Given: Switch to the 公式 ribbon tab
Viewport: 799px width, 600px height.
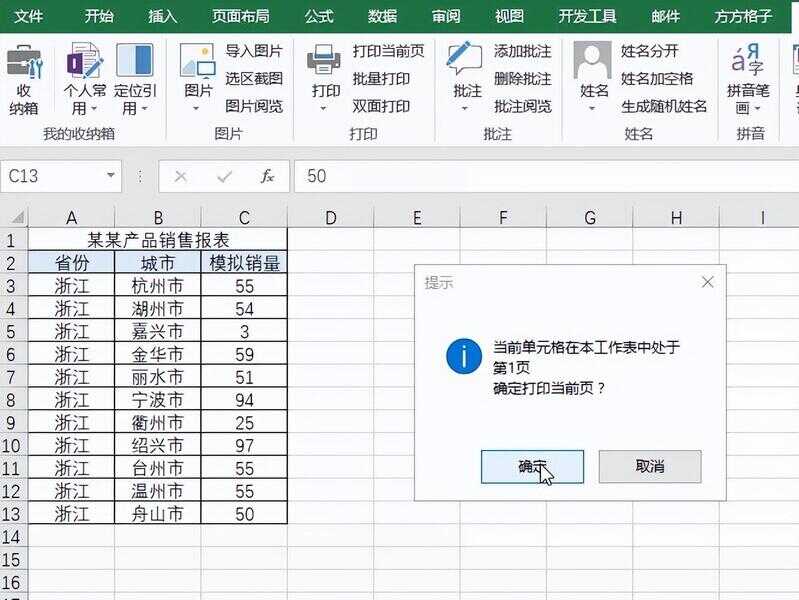Looking at the screenshot, I should 319,16.
